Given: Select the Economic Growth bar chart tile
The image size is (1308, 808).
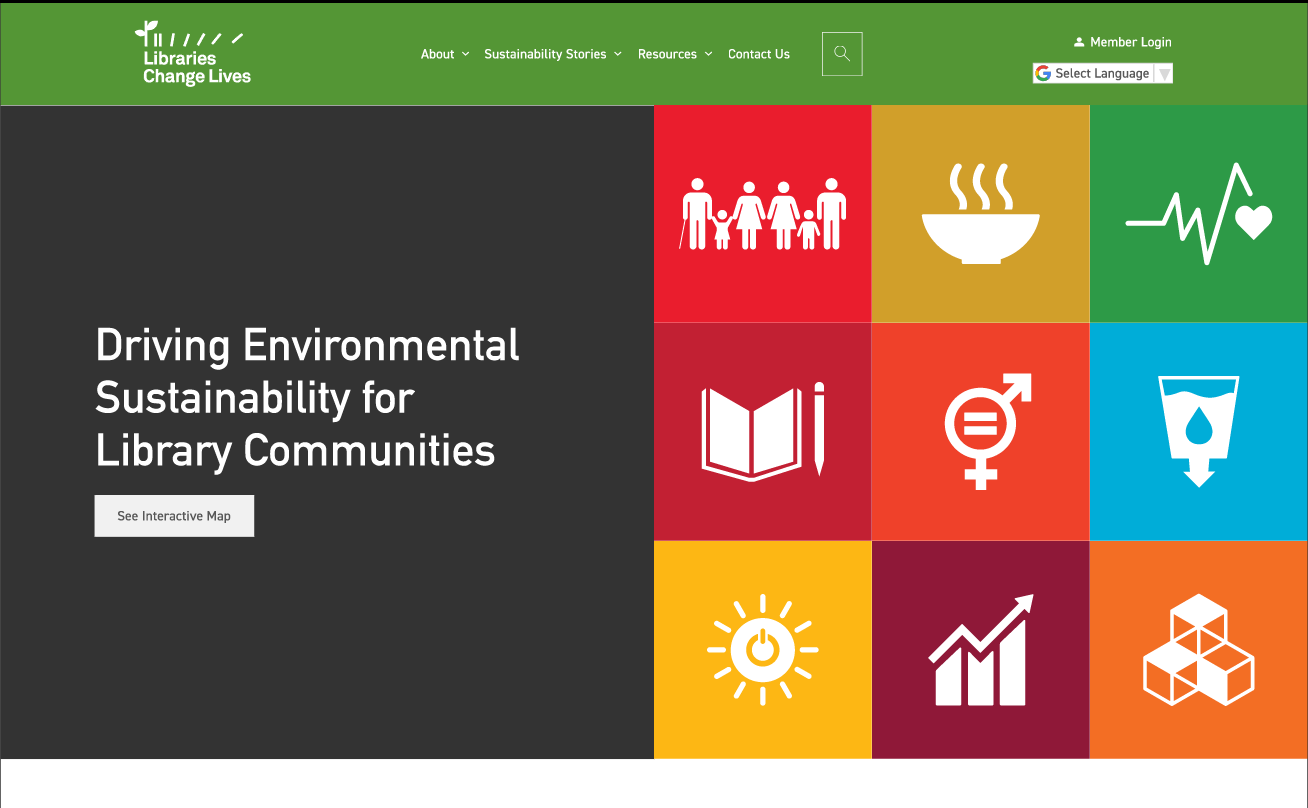Looking at the screenshot, I should (980, 649).
